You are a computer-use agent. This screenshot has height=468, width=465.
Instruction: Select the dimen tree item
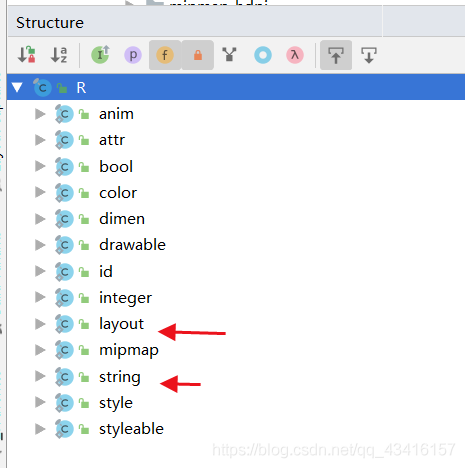[x=122, y=219]
